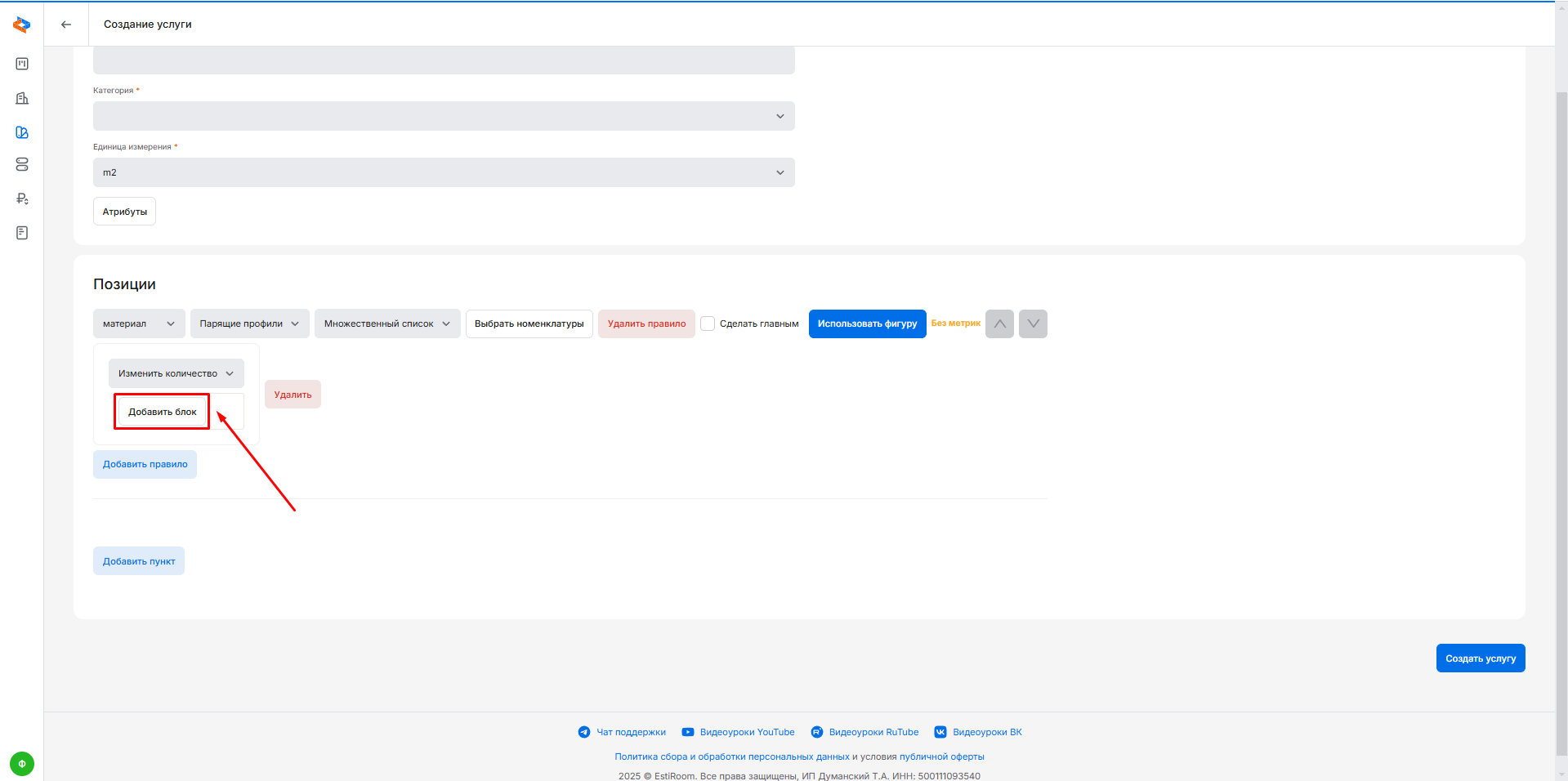Open the 'Единица измерения' m2 dropdown
This screenshot has height=781, width=1568.
444,172
